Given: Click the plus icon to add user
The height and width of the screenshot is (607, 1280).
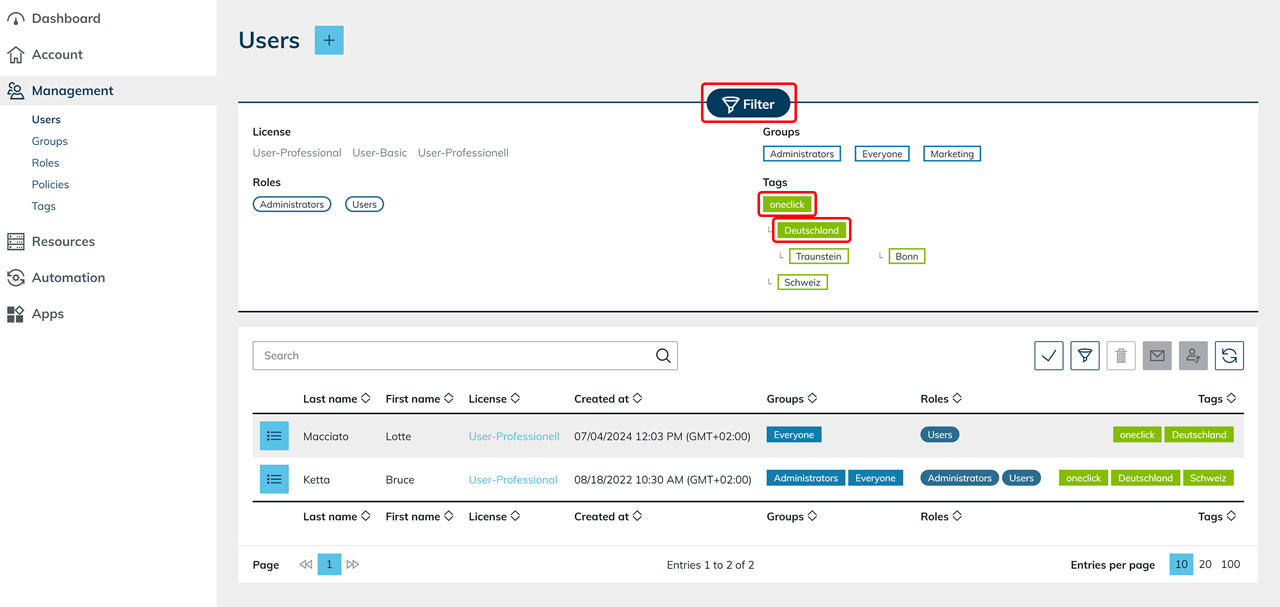Looking at the screenshot, I should 329,40.
